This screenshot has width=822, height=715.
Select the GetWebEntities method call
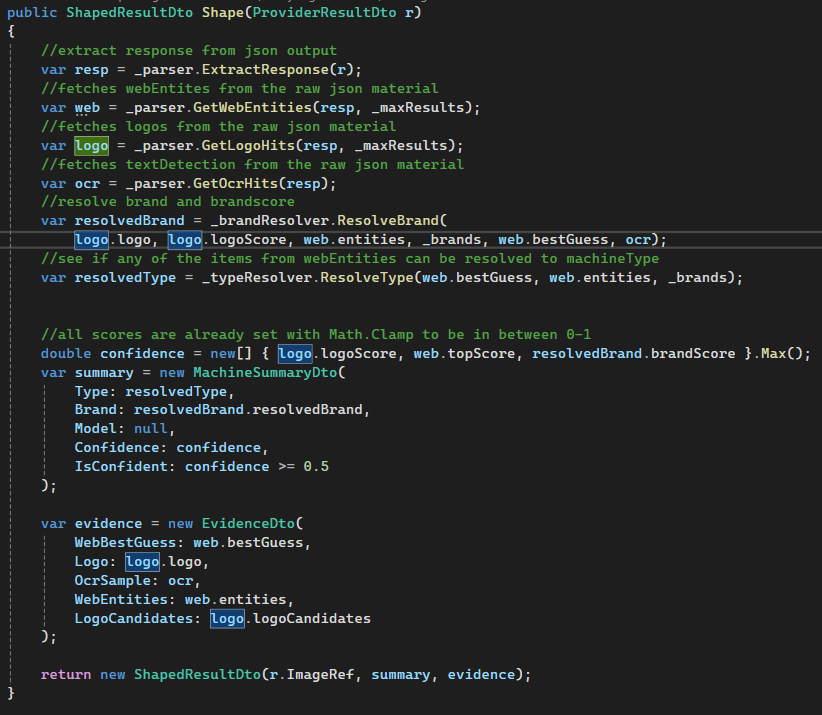(253, 107)
